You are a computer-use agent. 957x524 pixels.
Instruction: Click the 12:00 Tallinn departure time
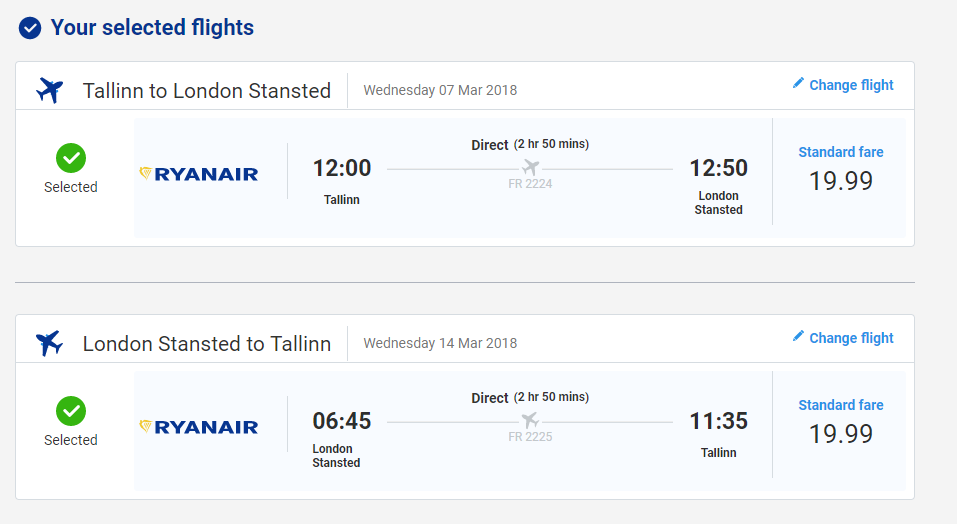coord(342,168)
